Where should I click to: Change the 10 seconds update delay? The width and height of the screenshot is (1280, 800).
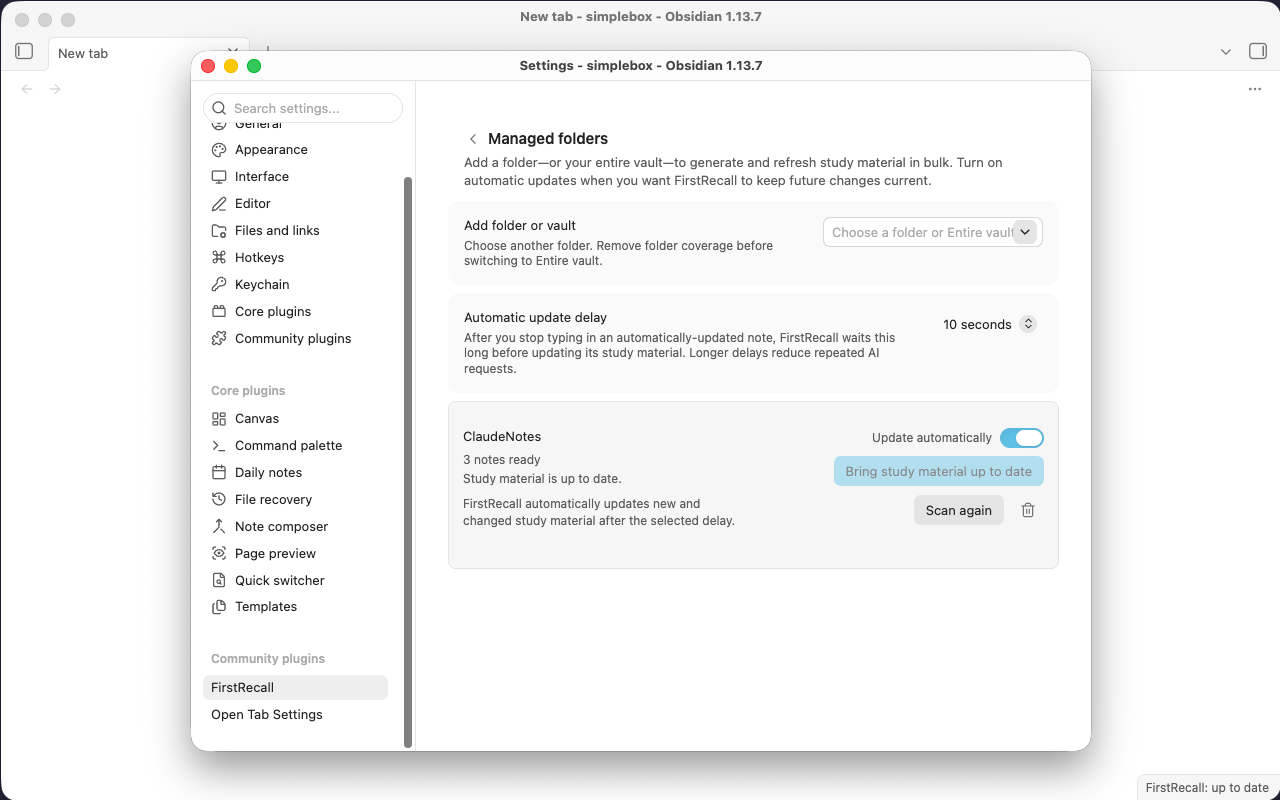[x=989, y=324]
